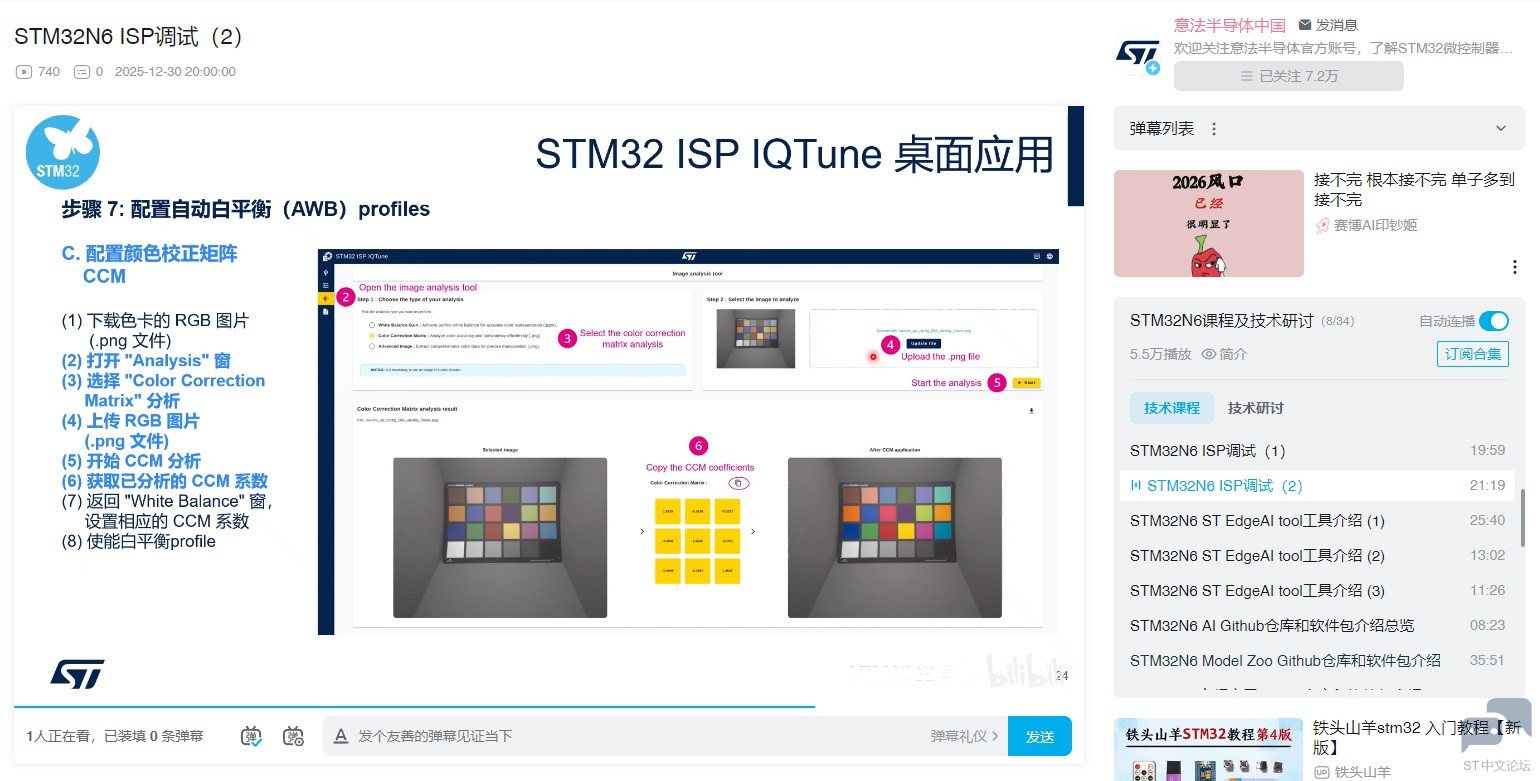Click the 订阅合集 subscribe button
Screen dimensions: 1540x781
pyautogui.click(x=1473, y=354)
